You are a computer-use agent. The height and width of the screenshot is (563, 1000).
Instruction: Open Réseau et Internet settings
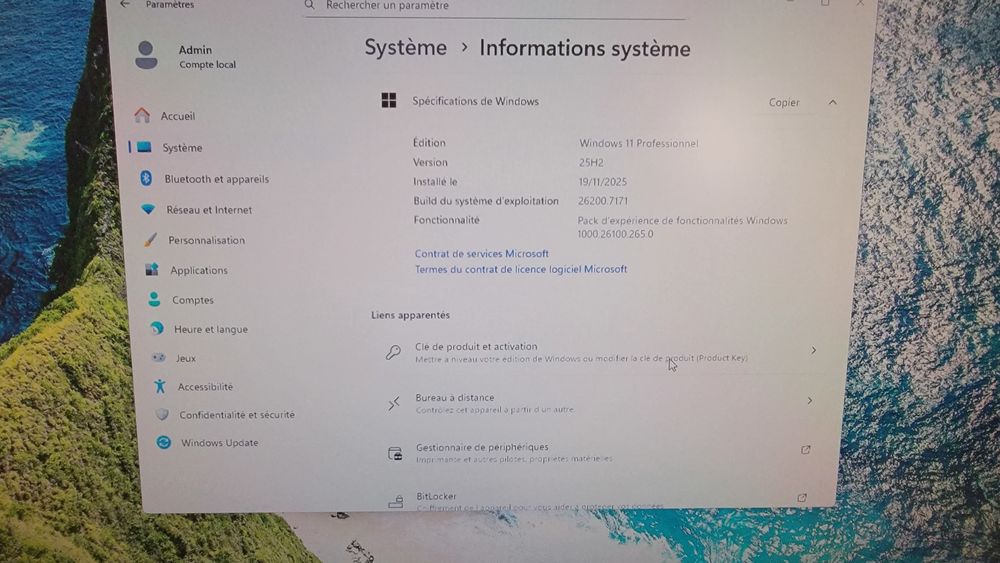click(209, 210)
